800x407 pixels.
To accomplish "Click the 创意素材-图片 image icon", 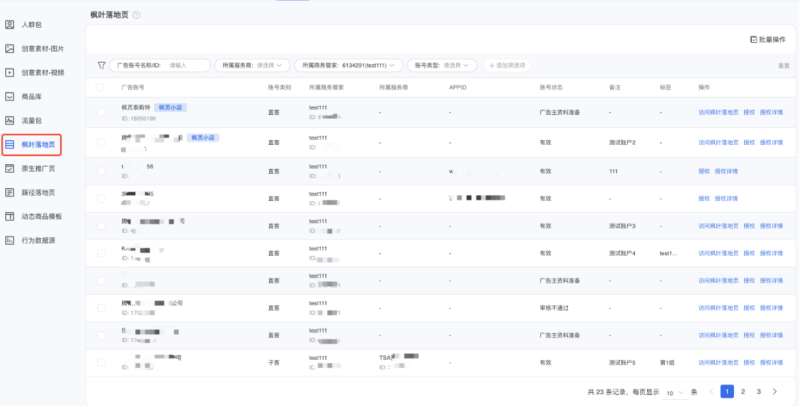I will tap(10, 48).
